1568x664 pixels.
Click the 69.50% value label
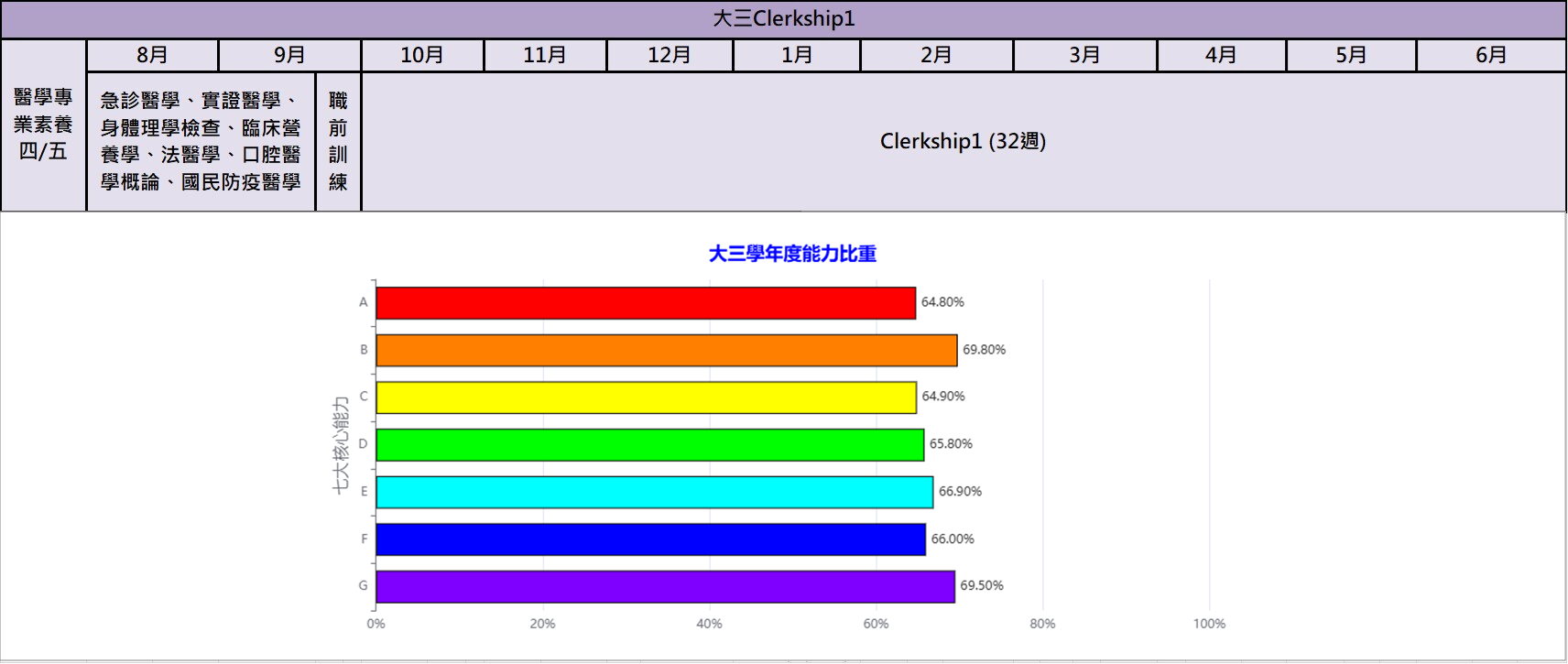982,586
